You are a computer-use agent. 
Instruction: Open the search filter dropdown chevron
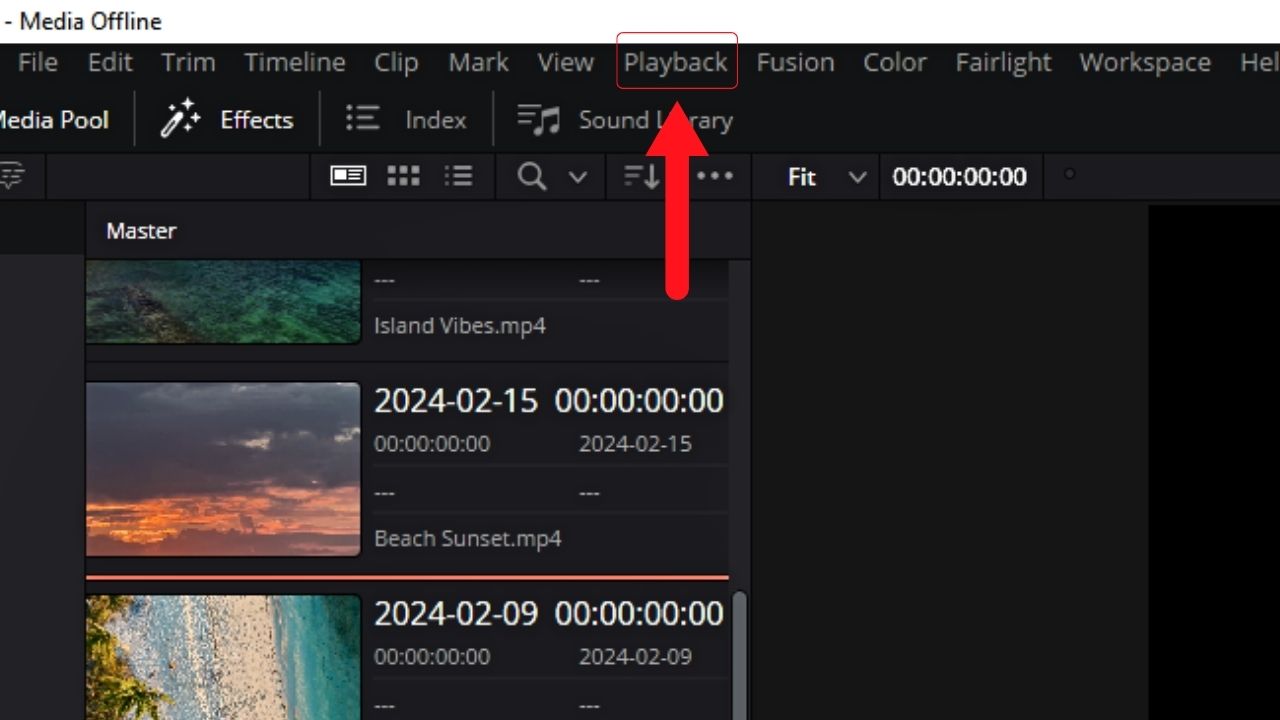[x=577, y=176]
